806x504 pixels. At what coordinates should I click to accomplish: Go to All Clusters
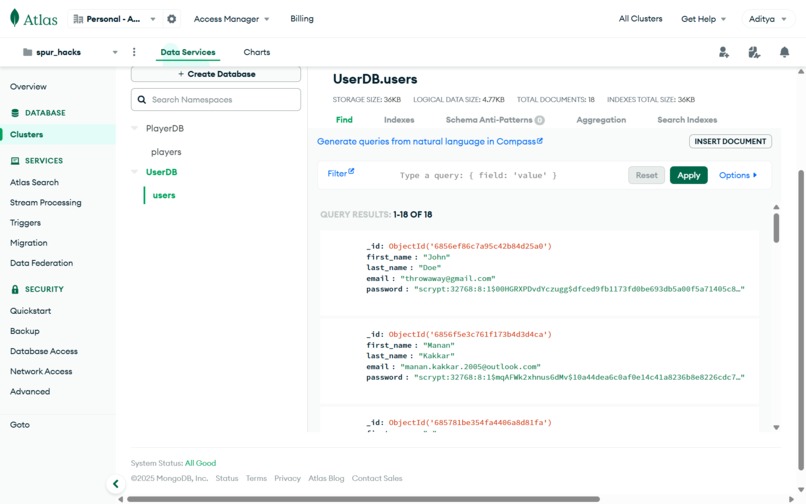click(640, 19)
